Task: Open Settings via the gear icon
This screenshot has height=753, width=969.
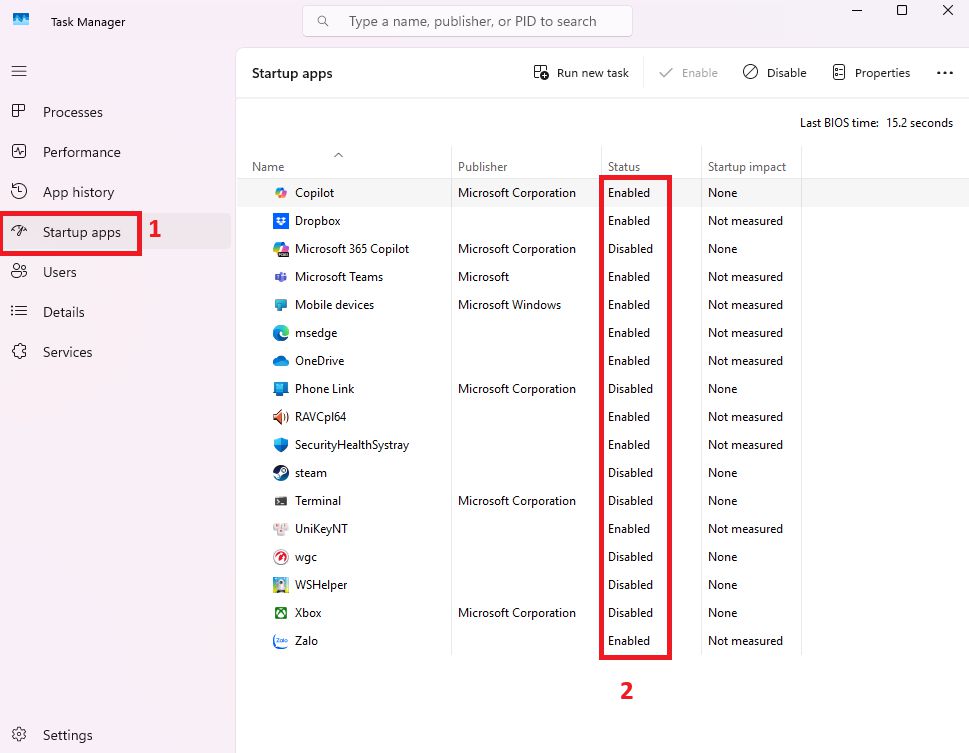Action: [19, 734]
